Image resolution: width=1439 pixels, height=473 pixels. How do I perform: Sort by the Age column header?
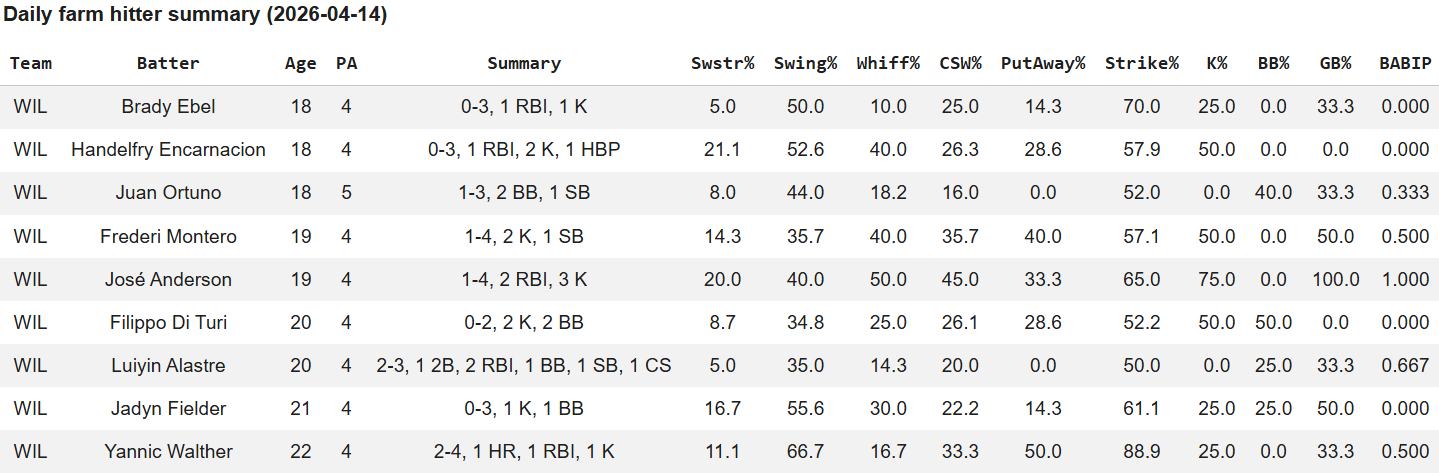pos(300,63)
